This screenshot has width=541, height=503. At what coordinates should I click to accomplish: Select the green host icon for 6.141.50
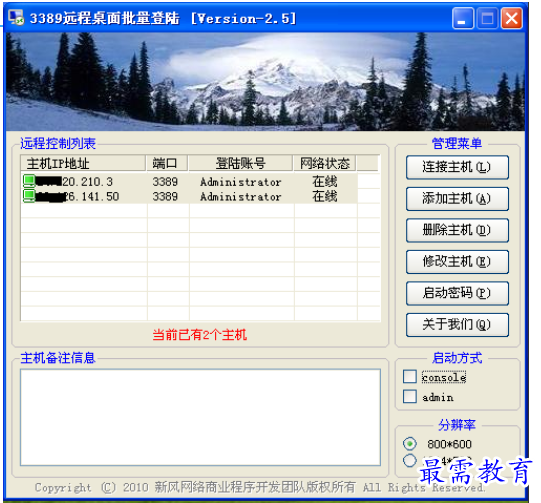click(x=29, y=196)
